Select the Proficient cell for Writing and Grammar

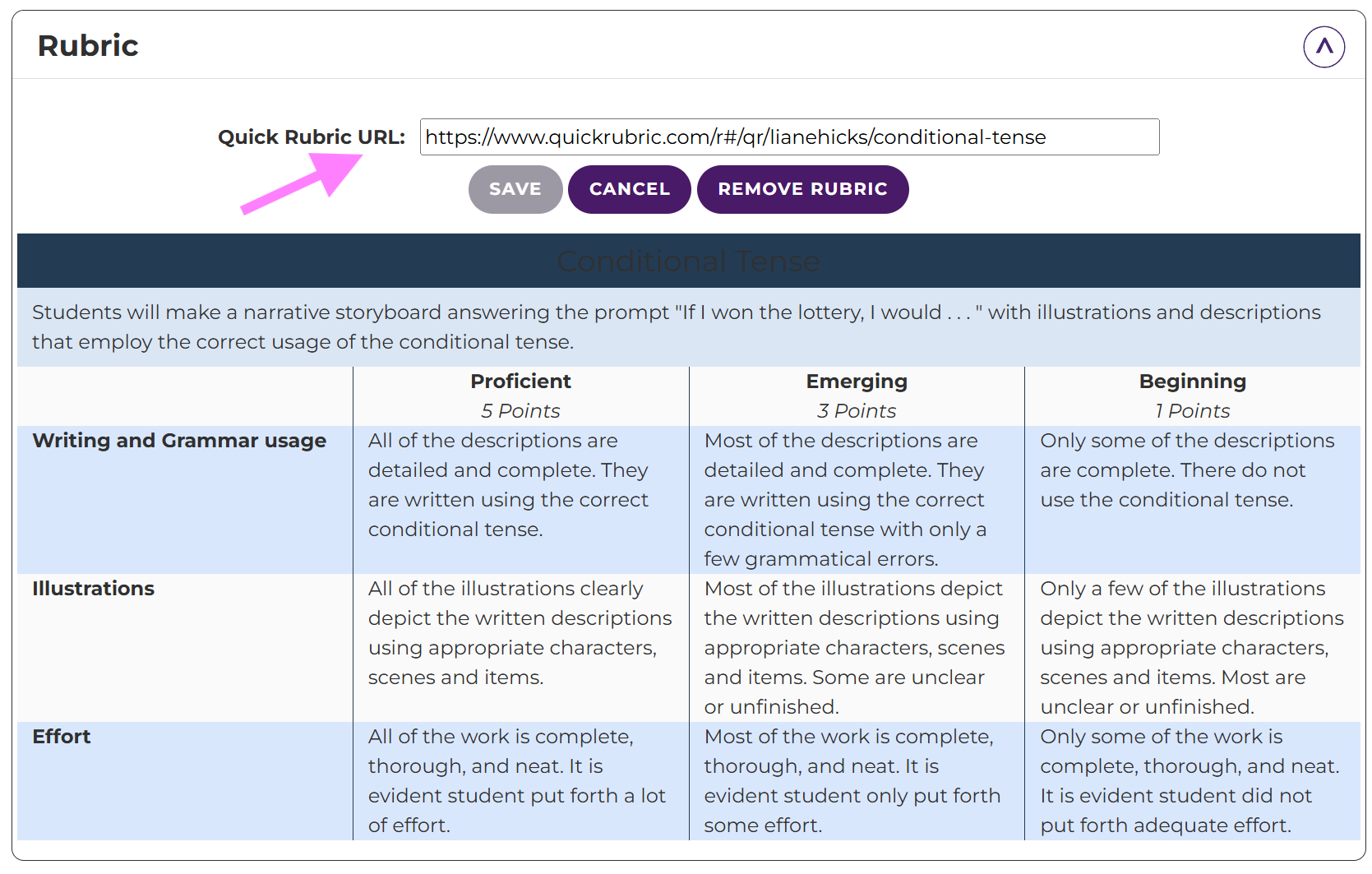pos(520,485)
